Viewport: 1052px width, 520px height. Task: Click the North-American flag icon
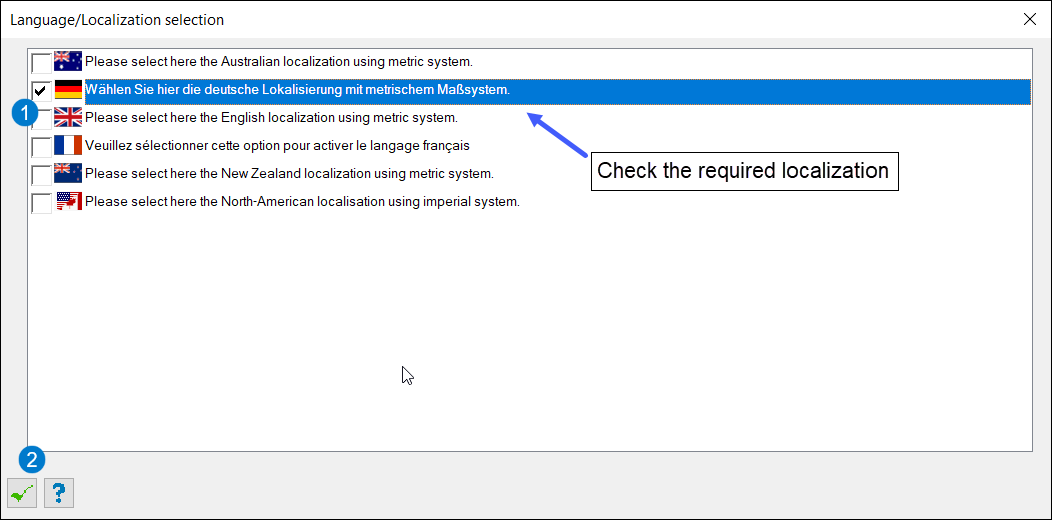click(x=68, y=201)
